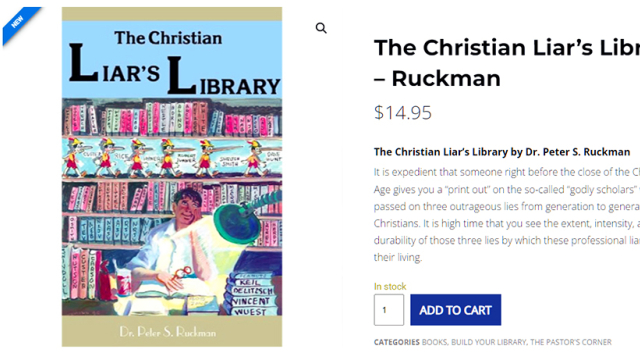Click the CATEGORIES label

[x=396, y=342]
